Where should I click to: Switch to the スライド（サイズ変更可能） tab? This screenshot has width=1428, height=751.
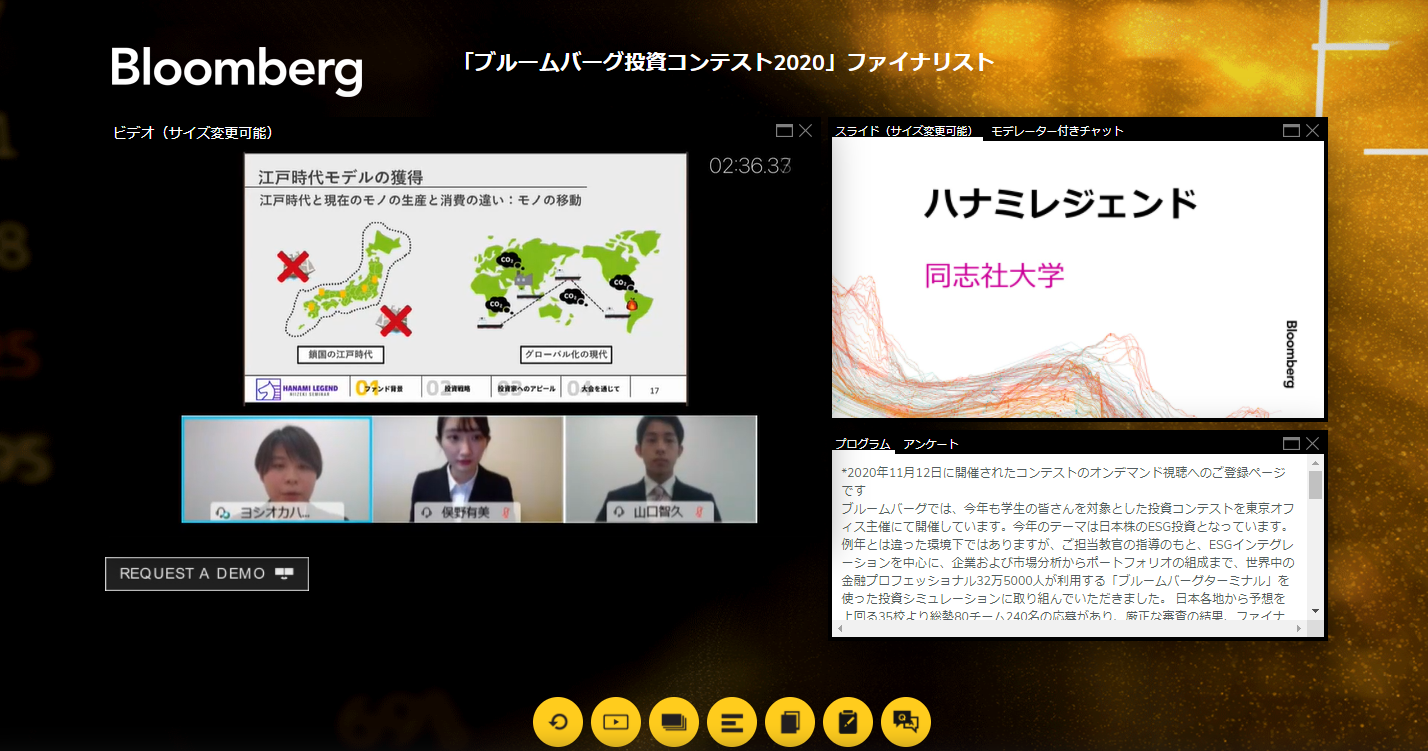coord(904,131)
